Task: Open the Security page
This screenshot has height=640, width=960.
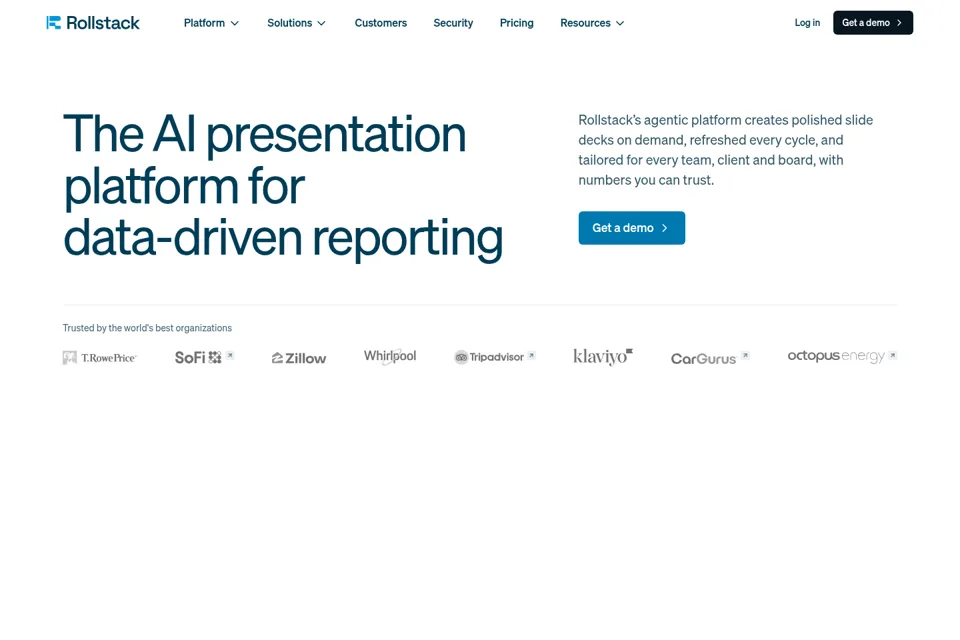Action: (453, 23)
